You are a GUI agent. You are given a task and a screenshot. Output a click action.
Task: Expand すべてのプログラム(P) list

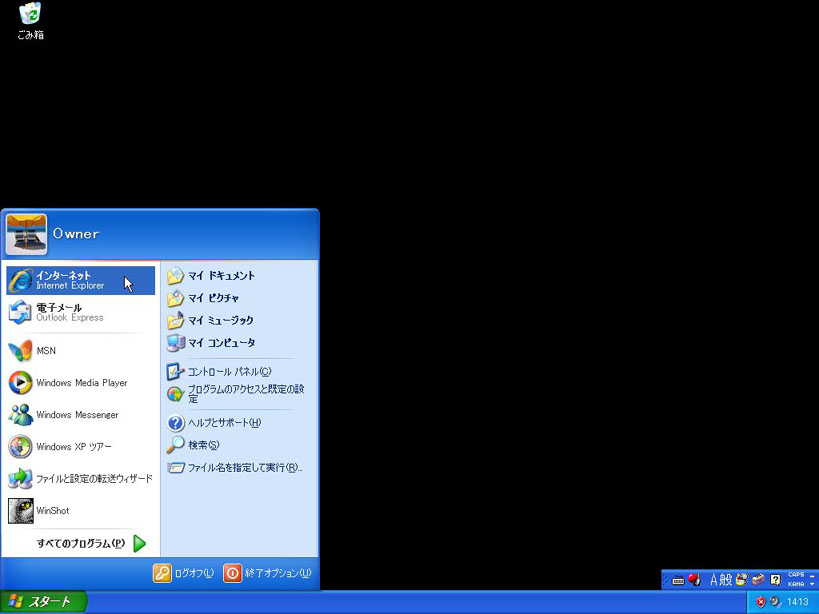pos(90,544)
